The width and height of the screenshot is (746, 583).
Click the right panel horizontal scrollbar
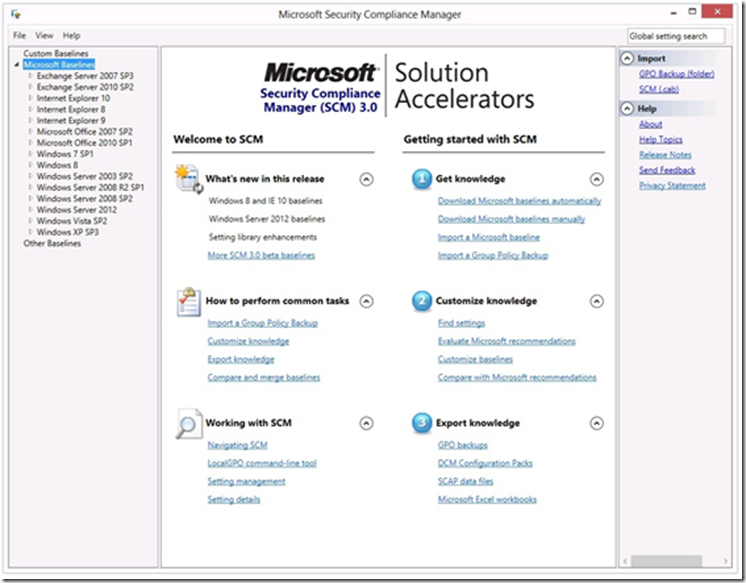[x=667, y=561]
